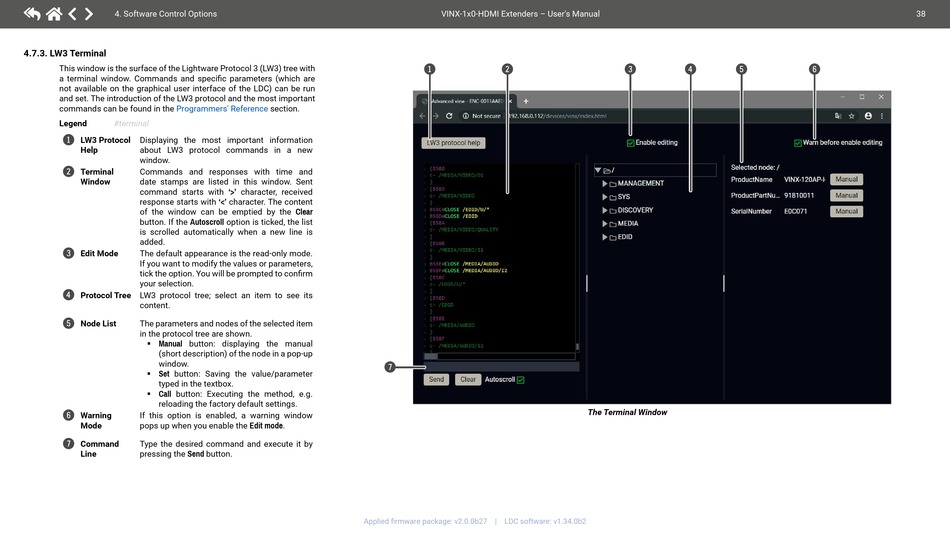Click the terminal vertical scrollbar
Image resolution: width=950 pixels, height=533 pixels.
577,257
